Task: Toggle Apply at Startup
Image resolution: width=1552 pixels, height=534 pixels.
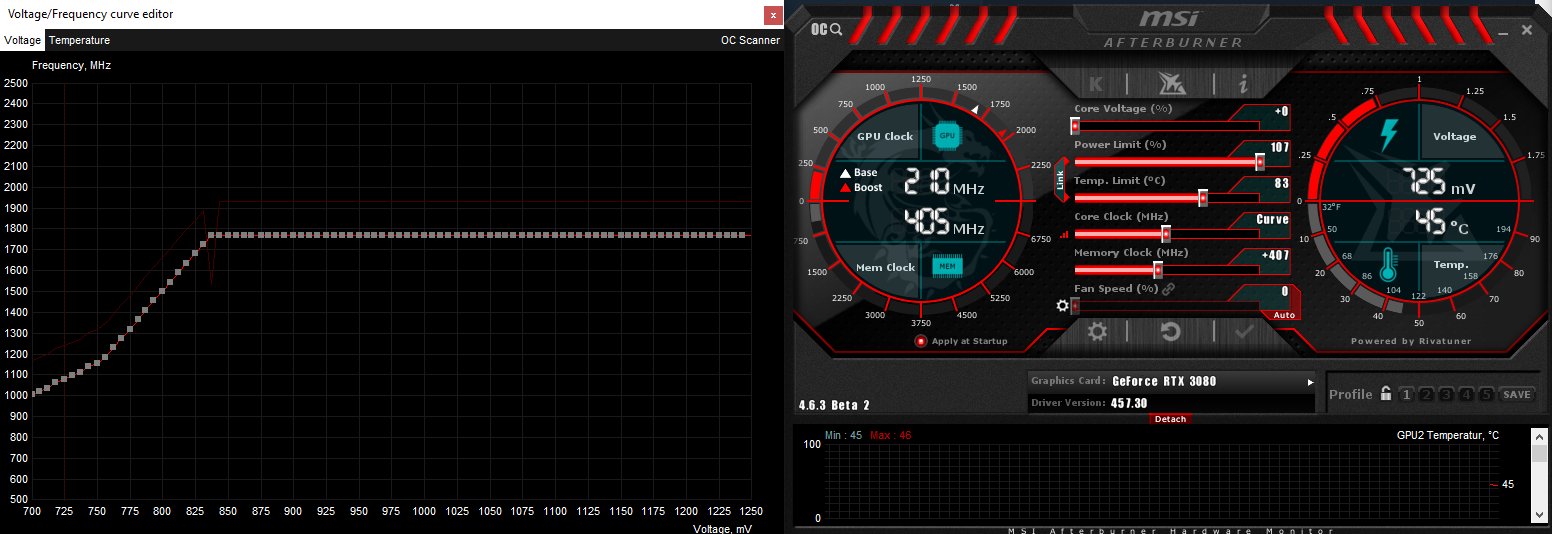Action: (x=961, y=341)
